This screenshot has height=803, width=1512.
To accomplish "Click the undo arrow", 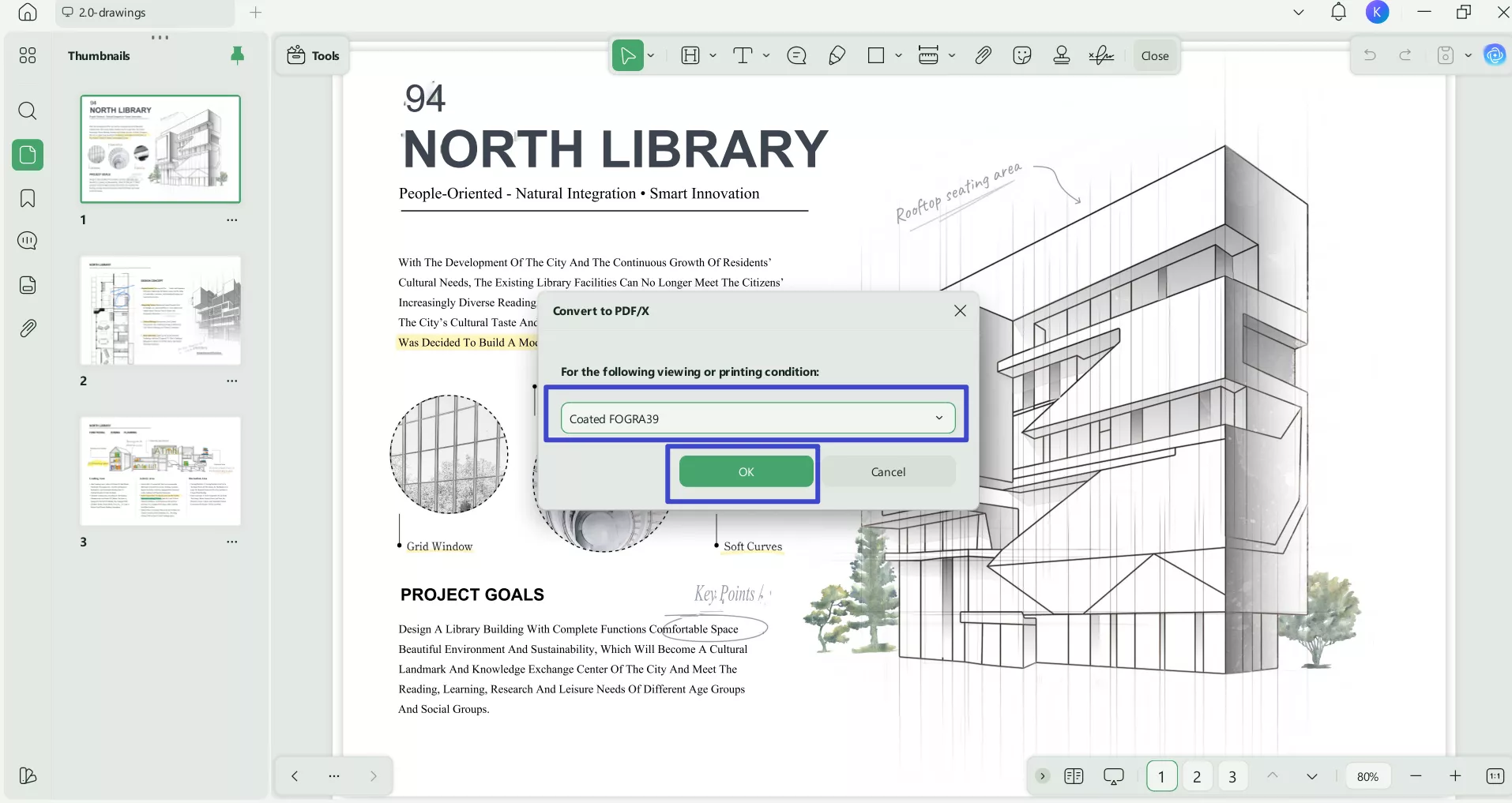I will point(1371,55).
